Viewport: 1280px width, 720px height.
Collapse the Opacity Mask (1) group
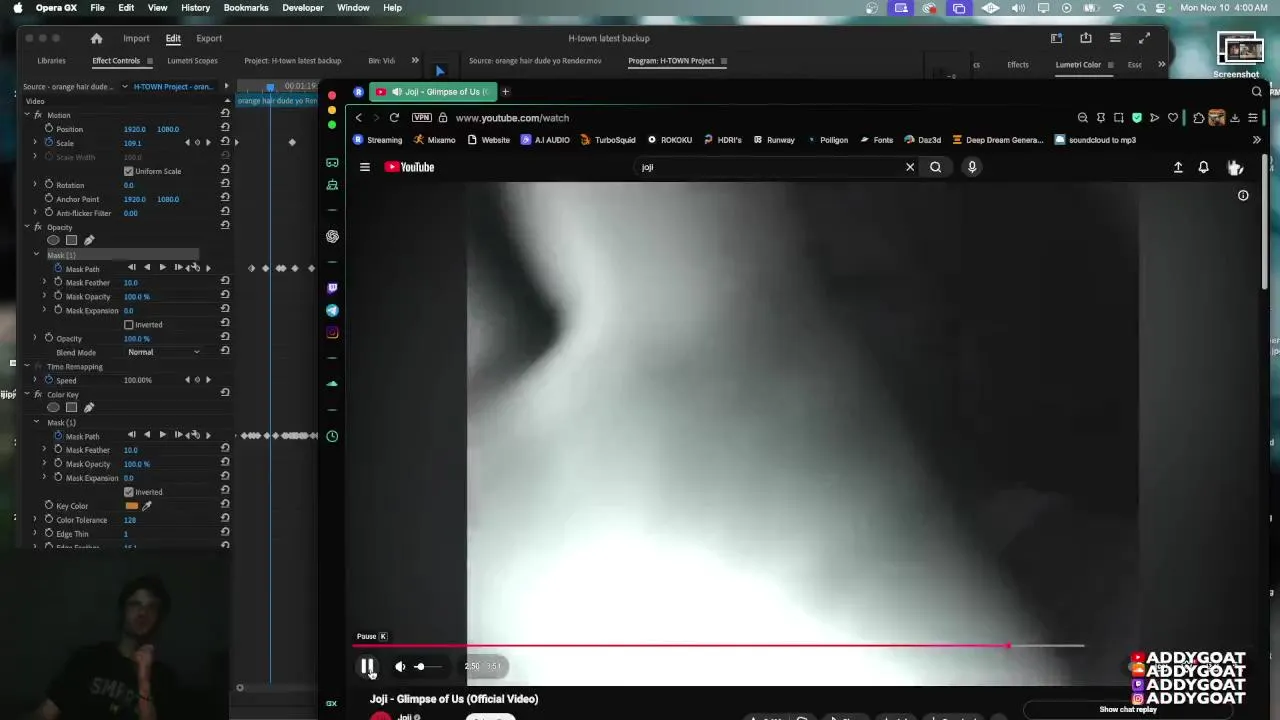pyautogui.click(x=36, y=255)
